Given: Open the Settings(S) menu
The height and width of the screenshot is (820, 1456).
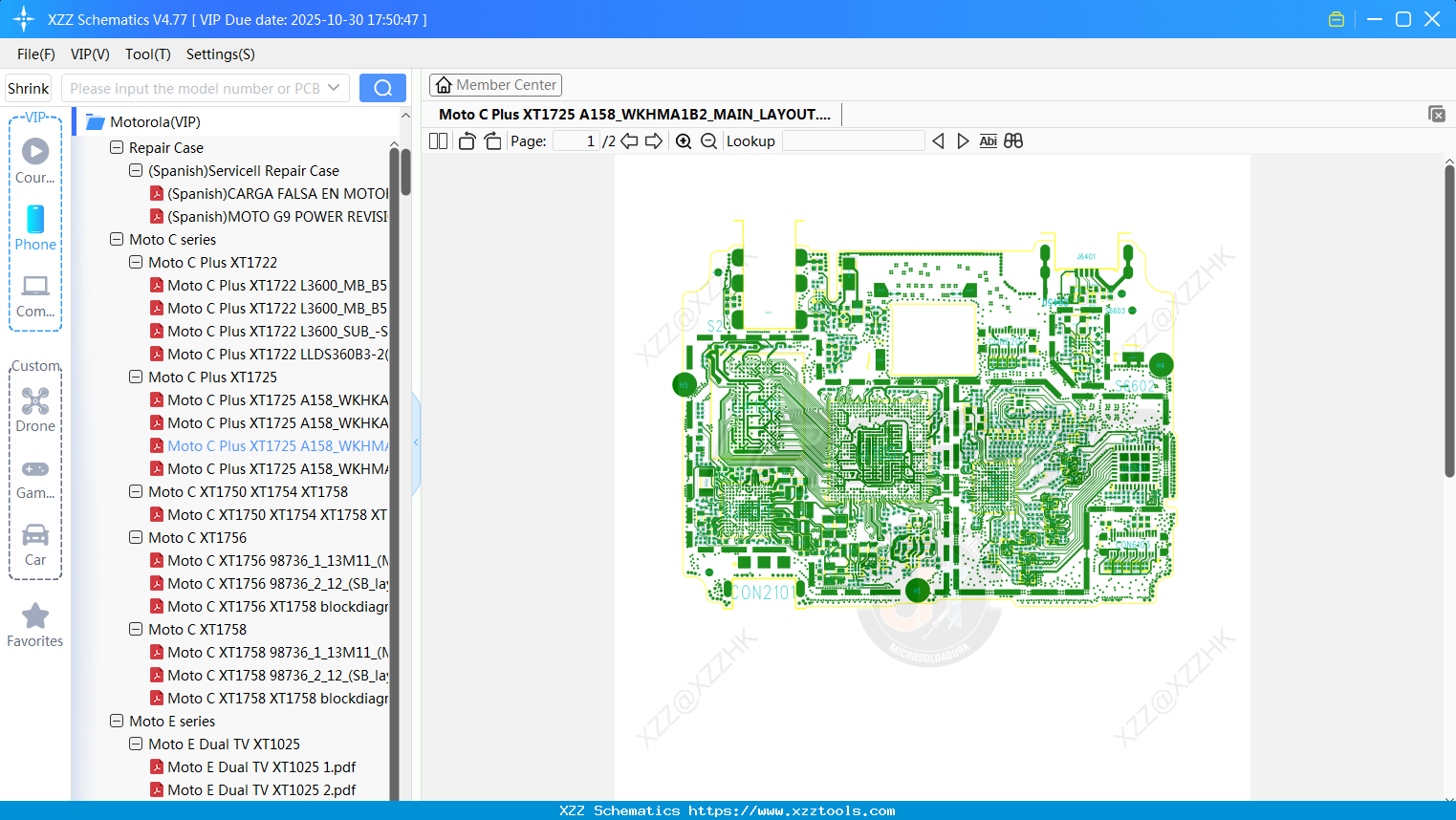Looking at the screenshot, I should (x=221, y=54).
